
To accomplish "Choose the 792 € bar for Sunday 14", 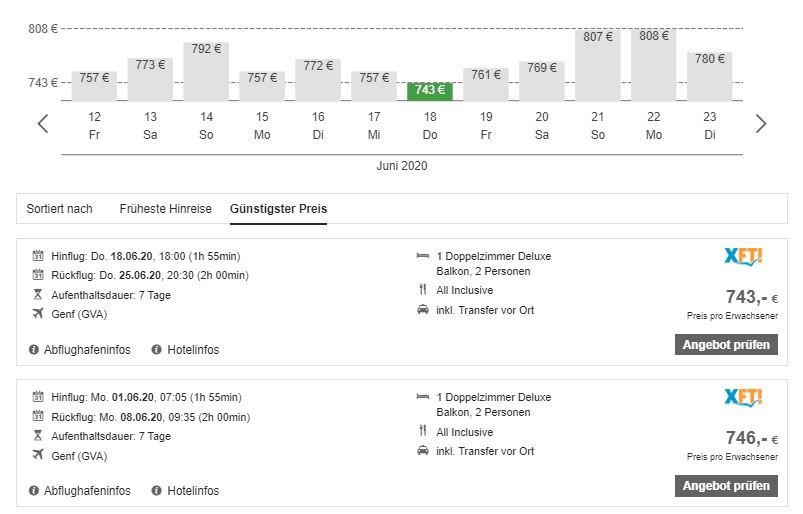I will pos(206,71).
